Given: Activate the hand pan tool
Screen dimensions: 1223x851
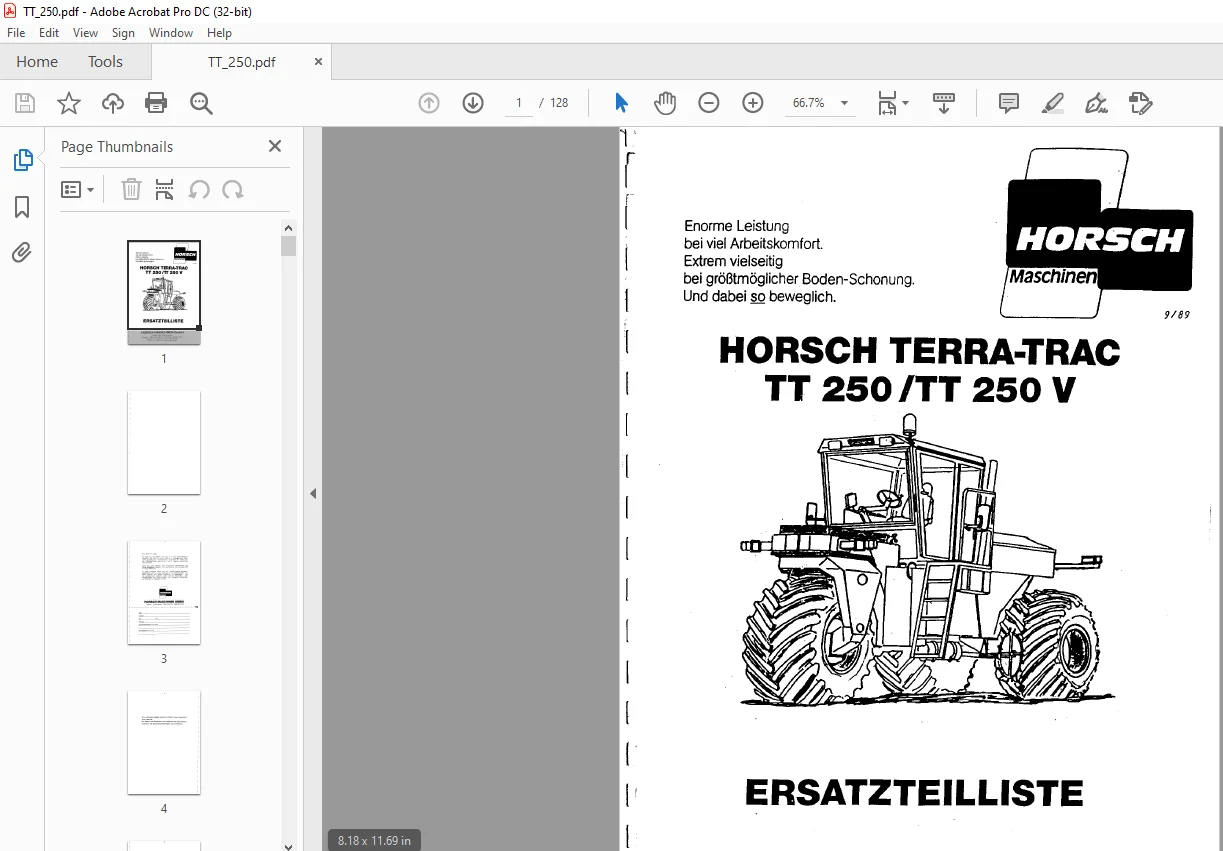Looking at the screenshot, I should tap(665, 103).
